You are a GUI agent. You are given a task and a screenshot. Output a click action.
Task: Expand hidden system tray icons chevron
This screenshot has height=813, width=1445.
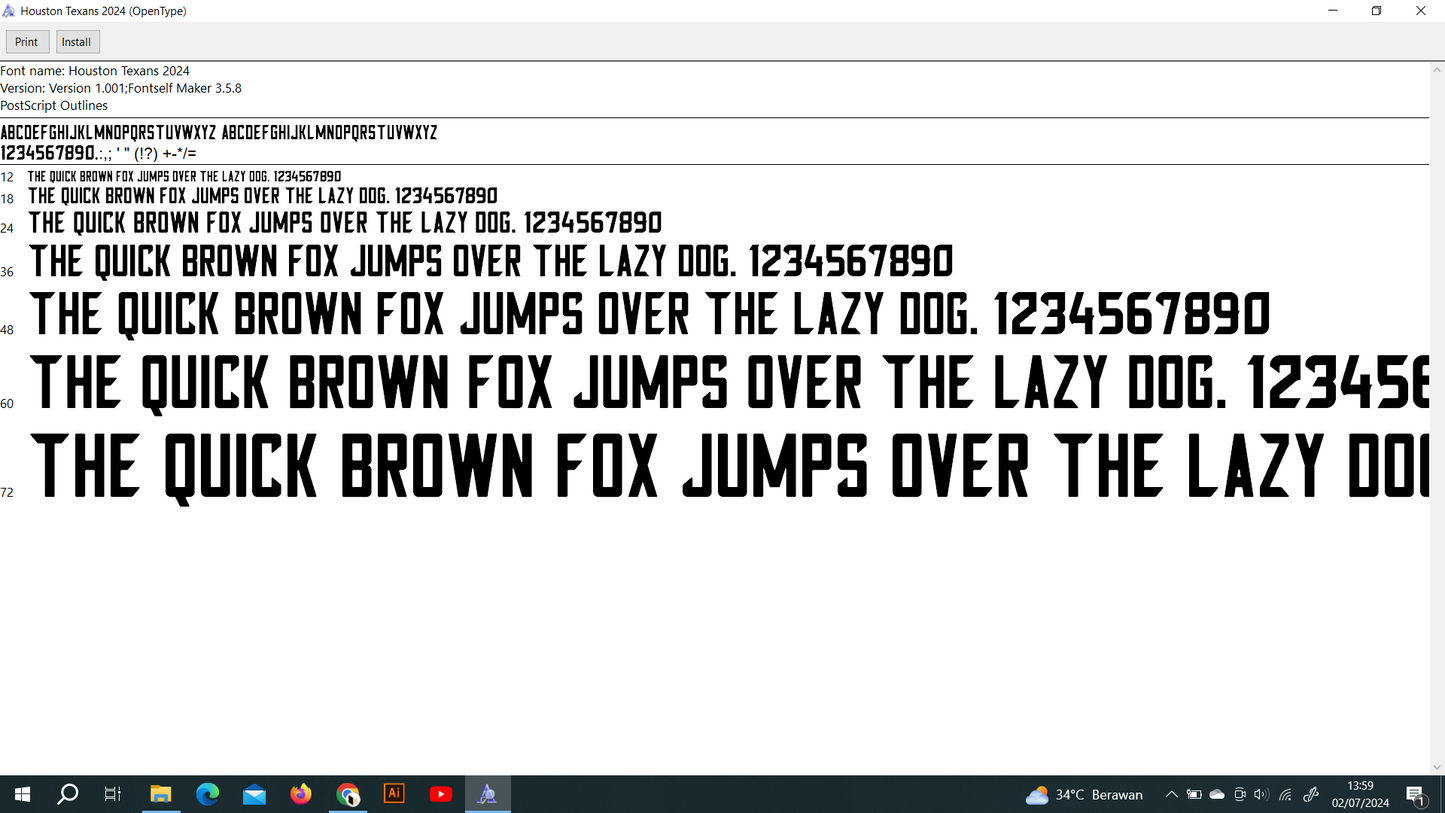[1171, 795]
